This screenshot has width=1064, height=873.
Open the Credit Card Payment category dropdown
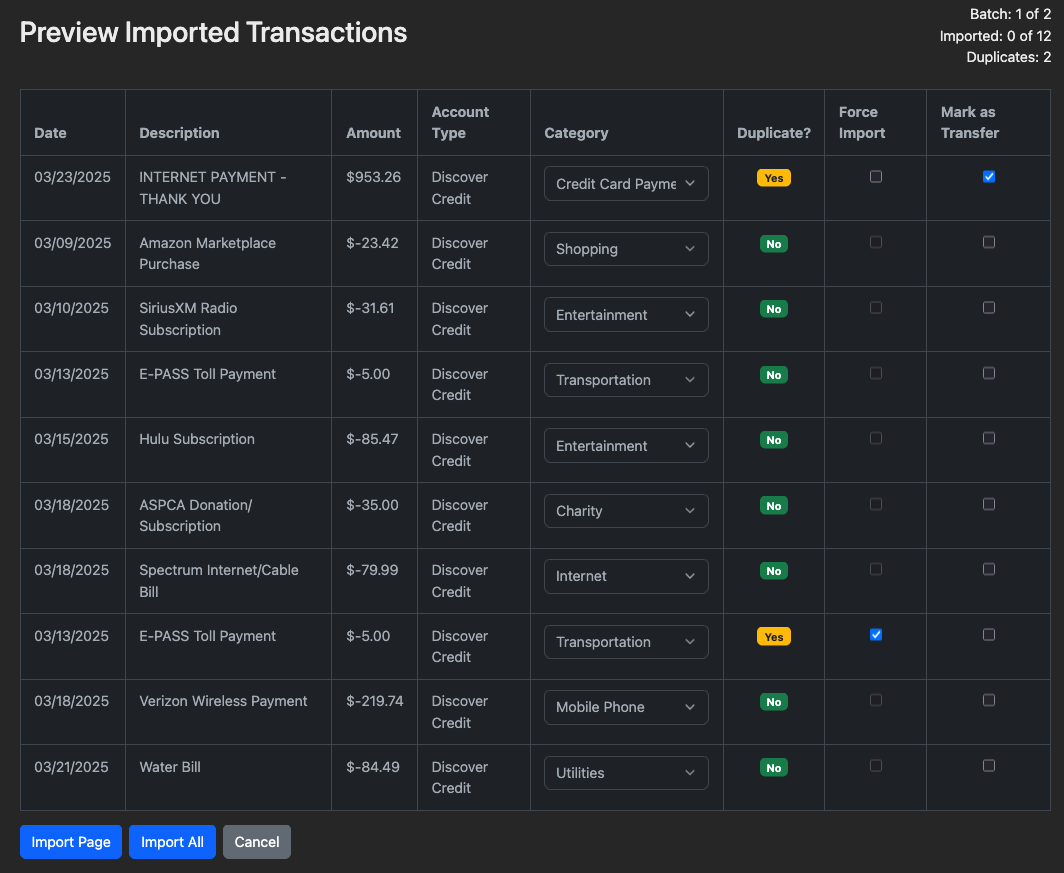[626, 184]
